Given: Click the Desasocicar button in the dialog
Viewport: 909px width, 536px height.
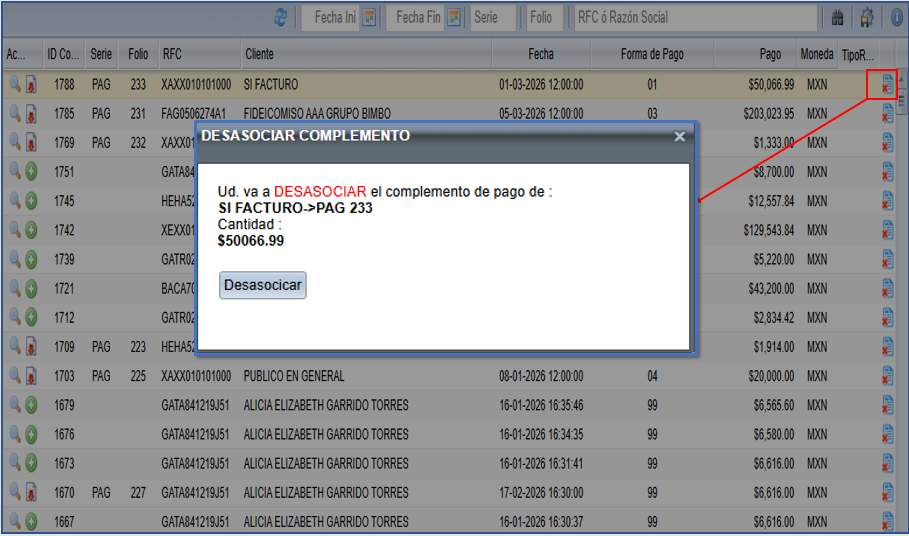Looking at the screenshot, I should pyautogui.click(x=262, y=285).
